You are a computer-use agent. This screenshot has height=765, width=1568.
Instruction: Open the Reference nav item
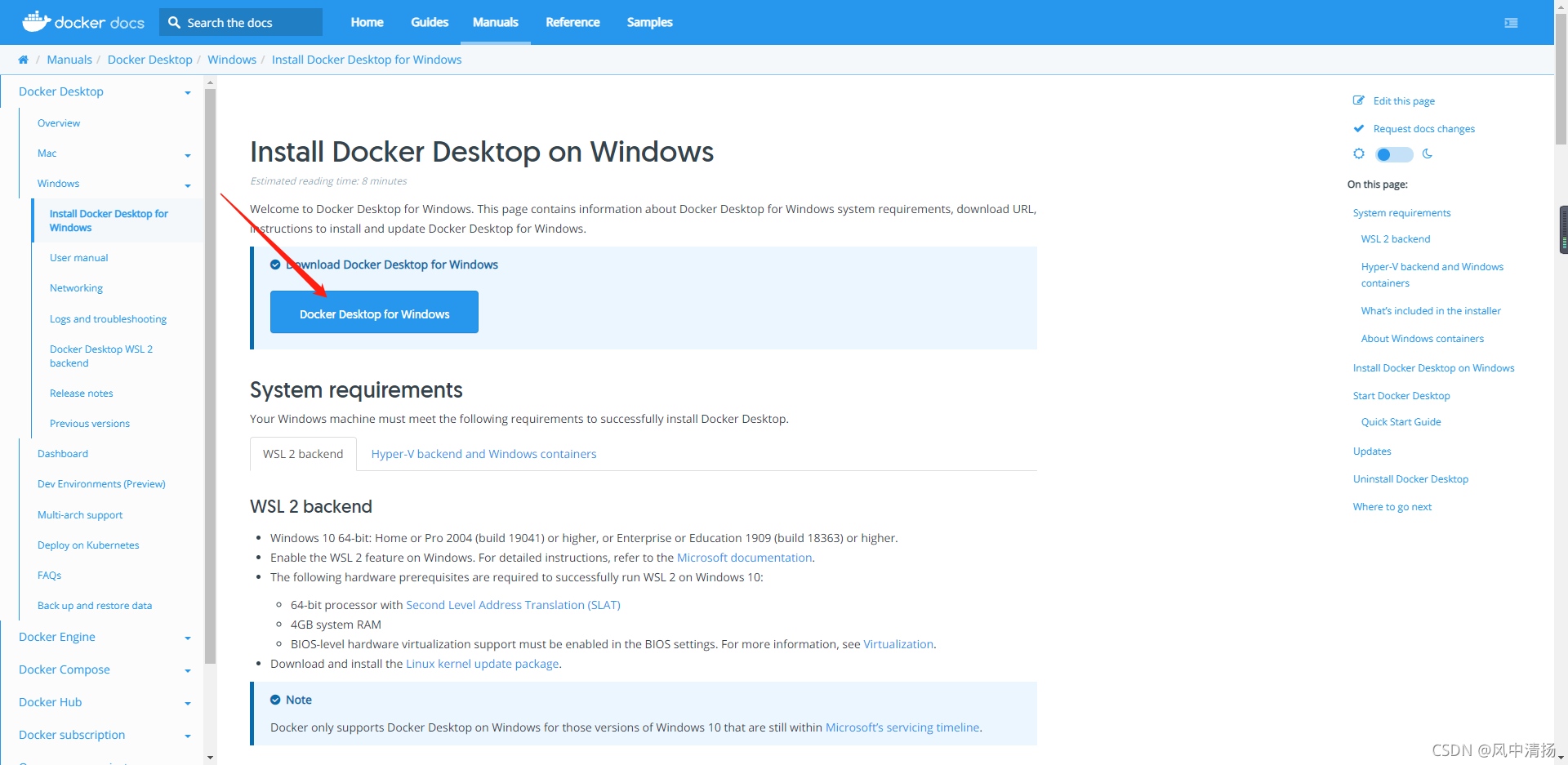point(572,22)
